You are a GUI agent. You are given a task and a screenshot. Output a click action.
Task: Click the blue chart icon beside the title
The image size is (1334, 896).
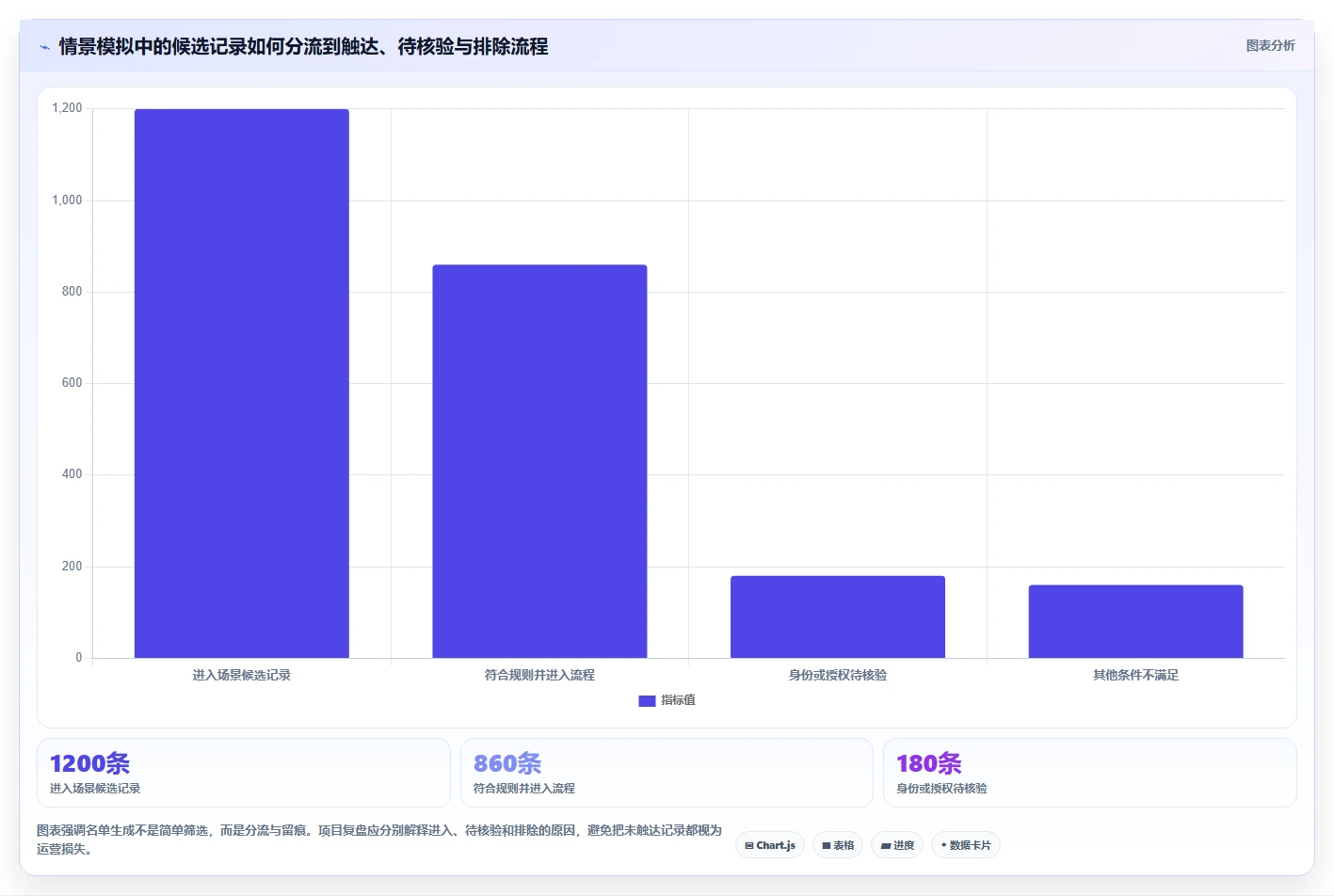(x=44, y=47)
